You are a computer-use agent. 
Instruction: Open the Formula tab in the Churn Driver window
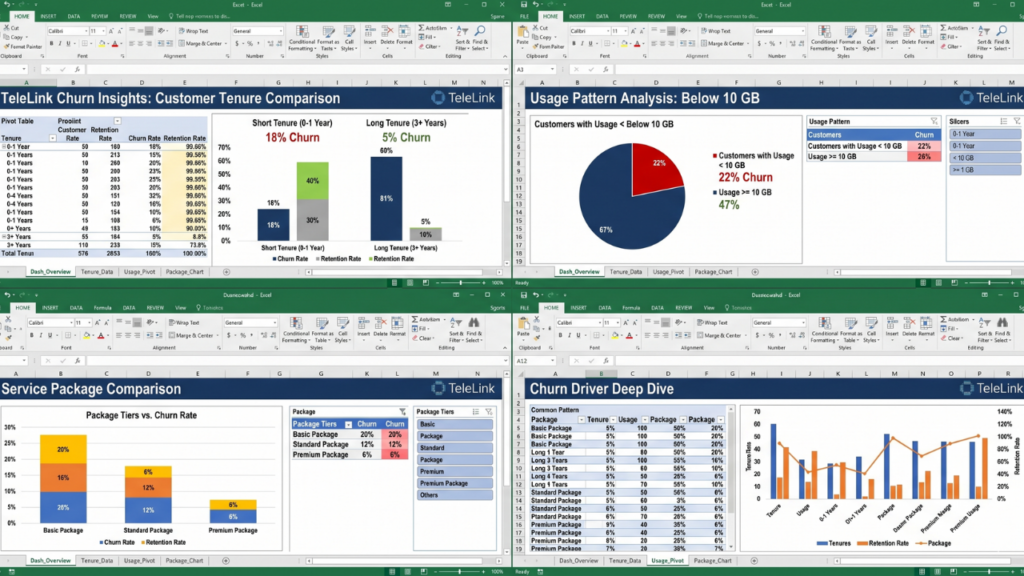pyautogui.click(x=631, y=308)
